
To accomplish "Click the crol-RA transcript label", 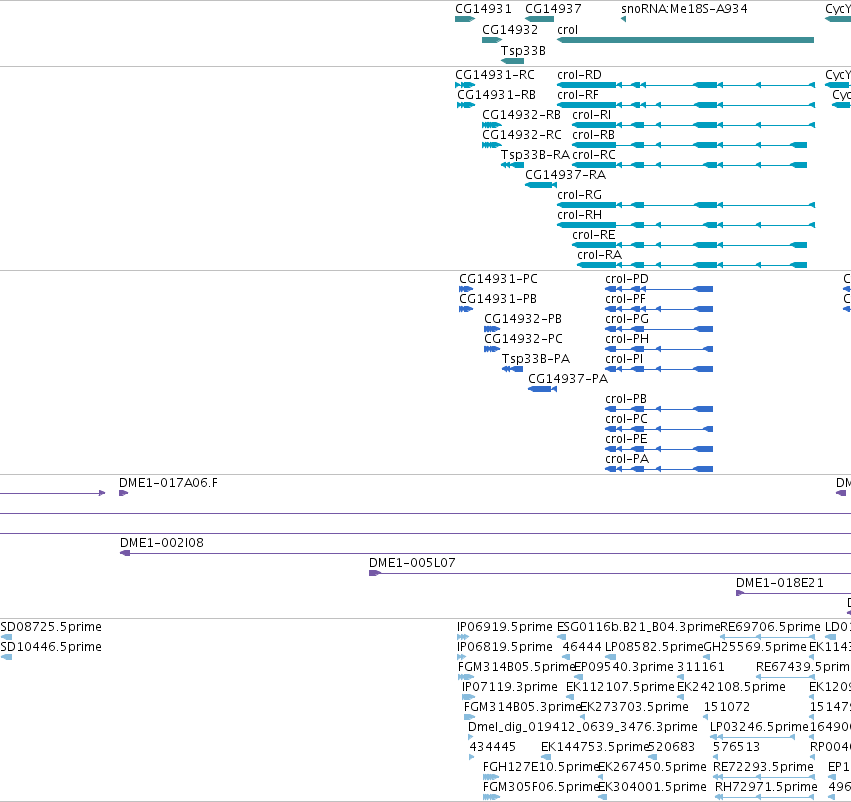I will click(x=599, y=254).
